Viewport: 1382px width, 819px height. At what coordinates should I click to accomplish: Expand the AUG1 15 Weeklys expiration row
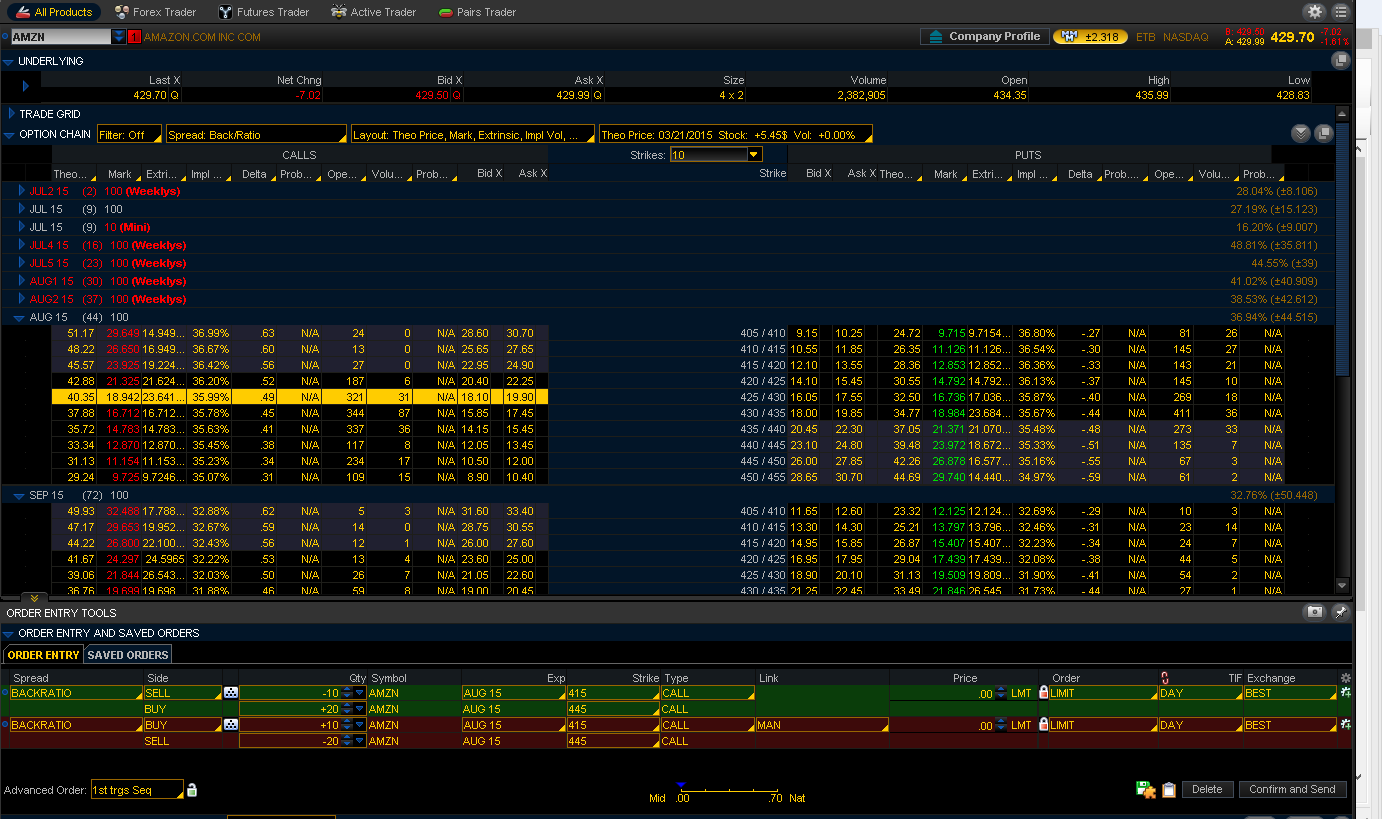[23, 281]
